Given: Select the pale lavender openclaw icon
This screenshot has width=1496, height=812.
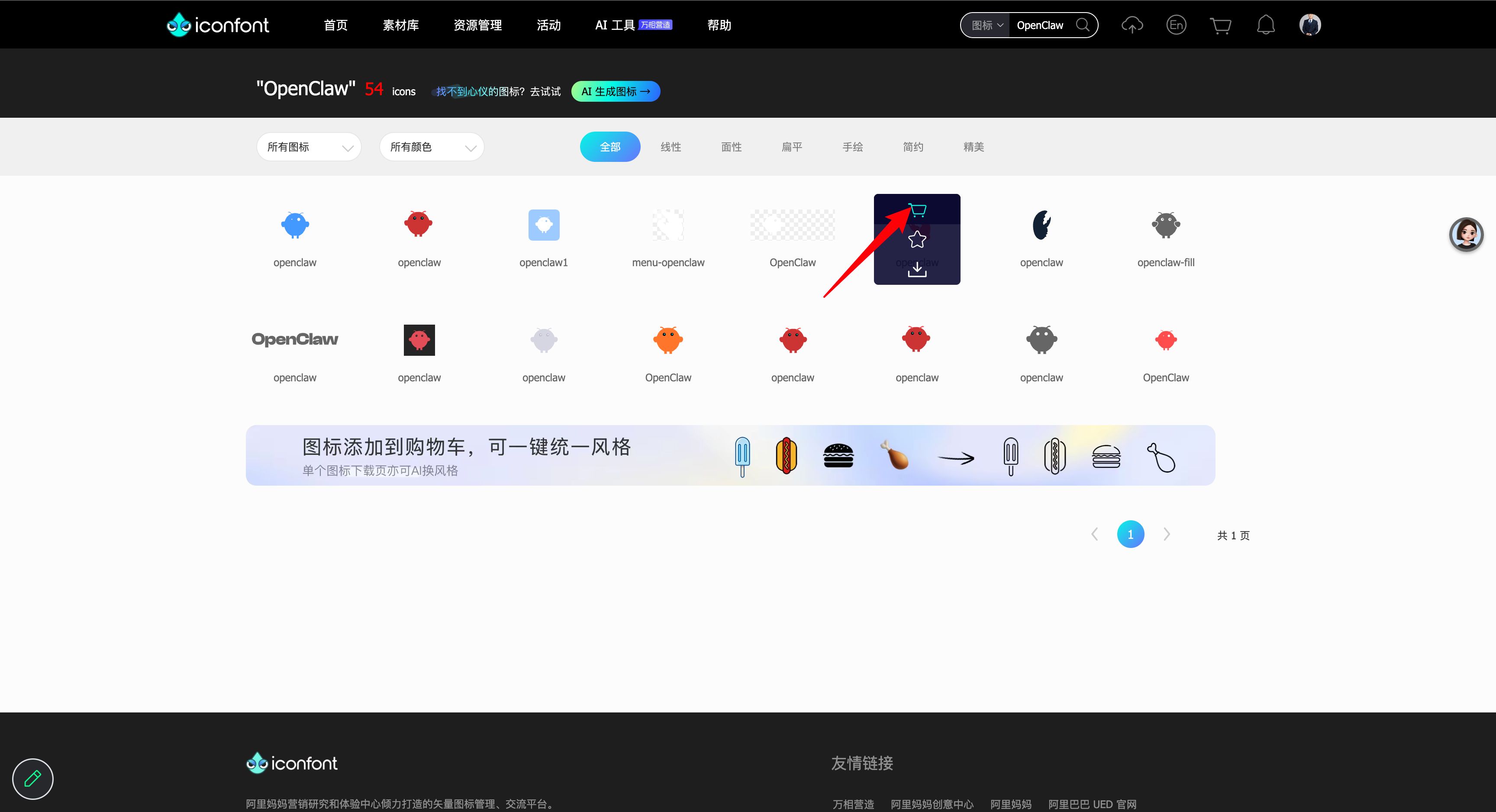Looking at the screenshot, I should pos(544,340).
